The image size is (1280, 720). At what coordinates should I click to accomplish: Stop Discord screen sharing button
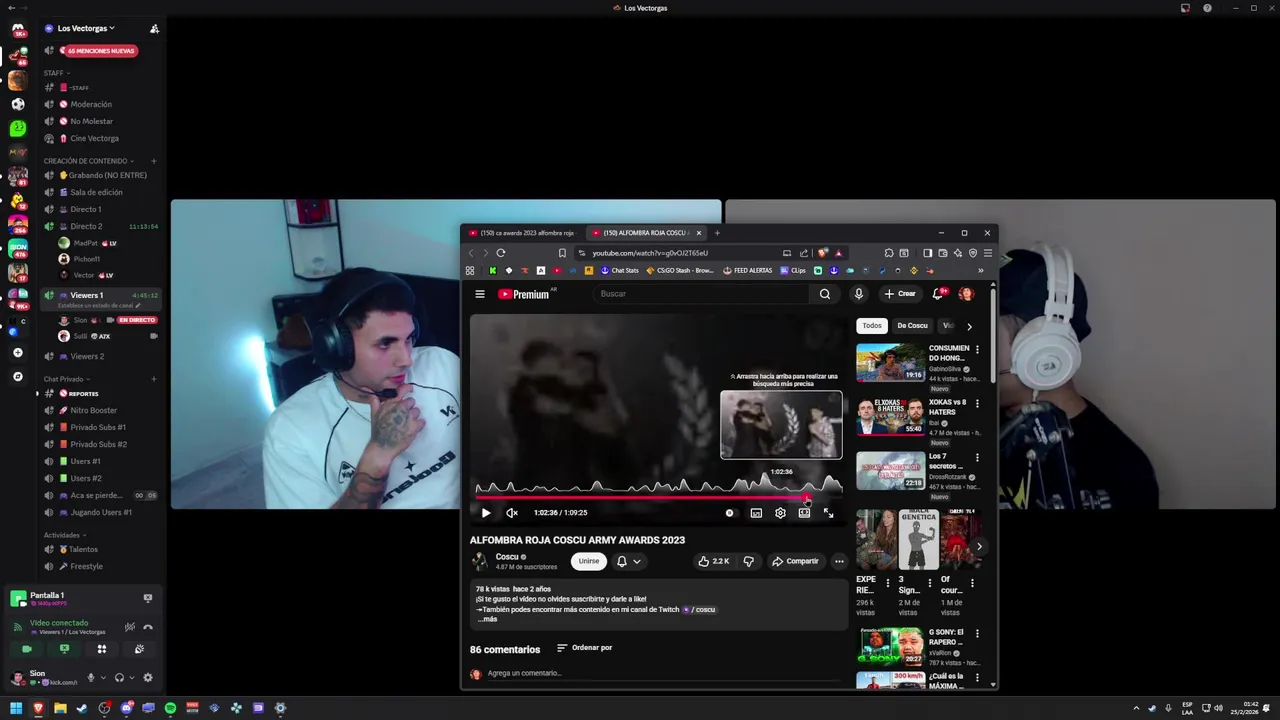[x=64, y=649]
